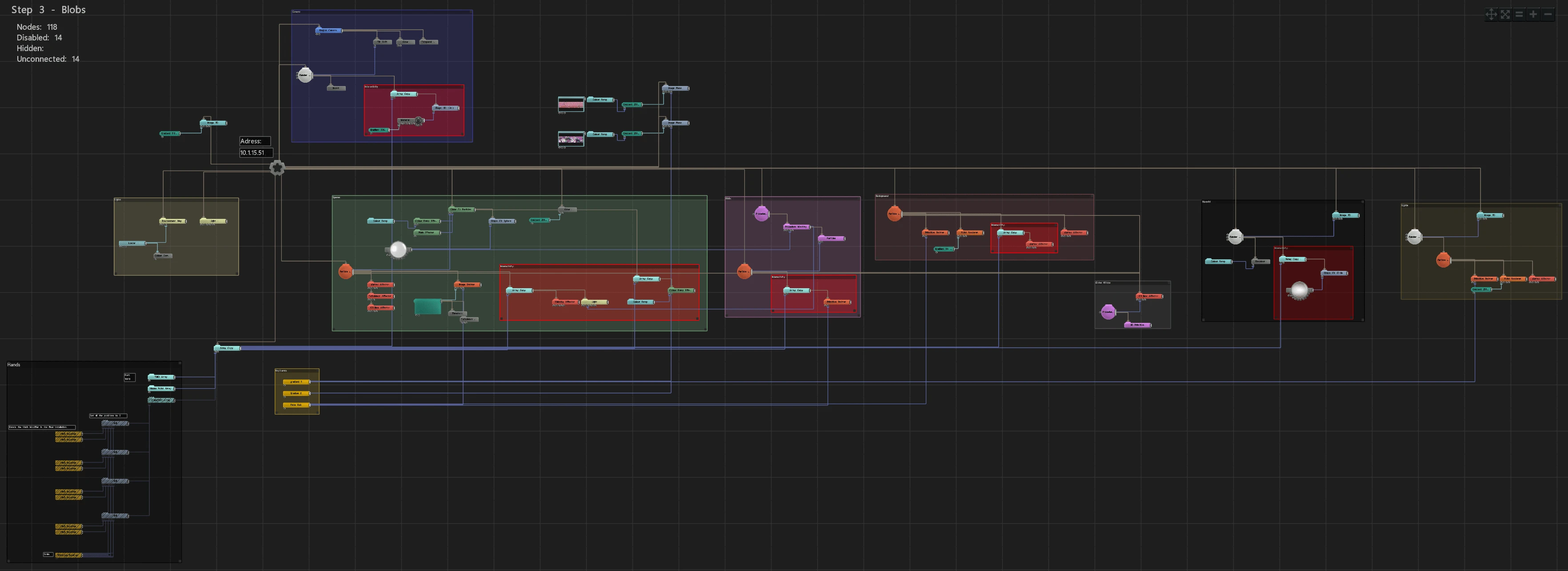Select the Clone To Particles node
The image size is (1568, 571).
[461, 209]
